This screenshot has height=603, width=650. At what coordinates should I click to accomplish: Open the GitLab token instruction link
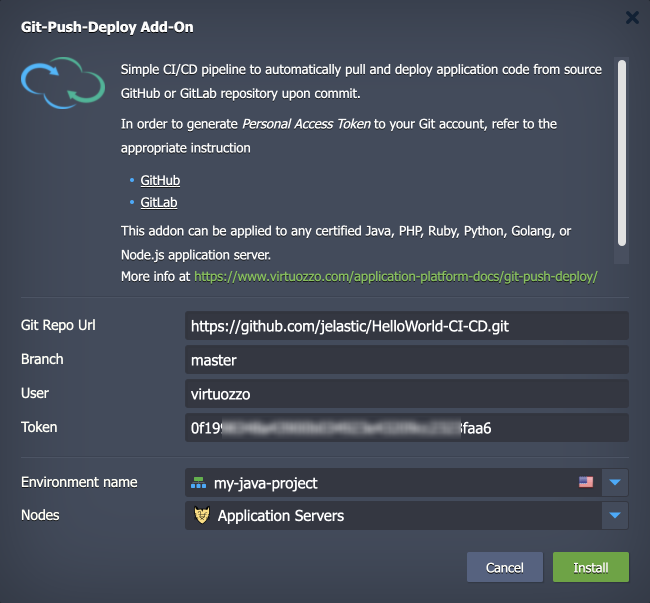(159, 203)
